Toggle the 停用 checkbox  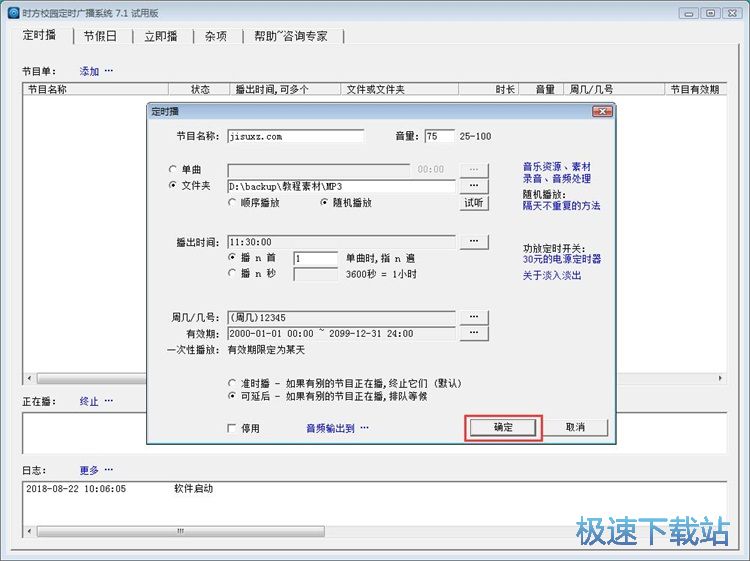point(232,428)
